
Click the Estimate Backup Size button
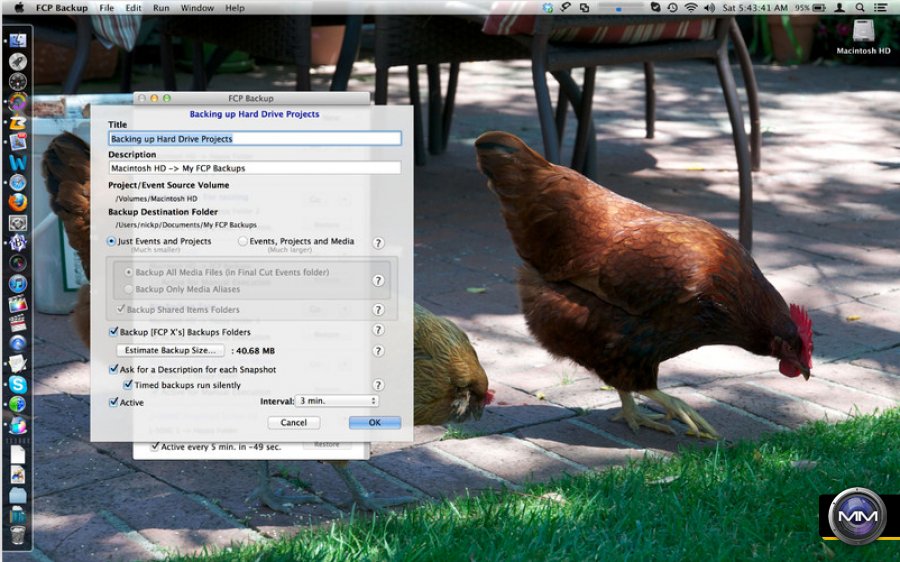[170, 351]
